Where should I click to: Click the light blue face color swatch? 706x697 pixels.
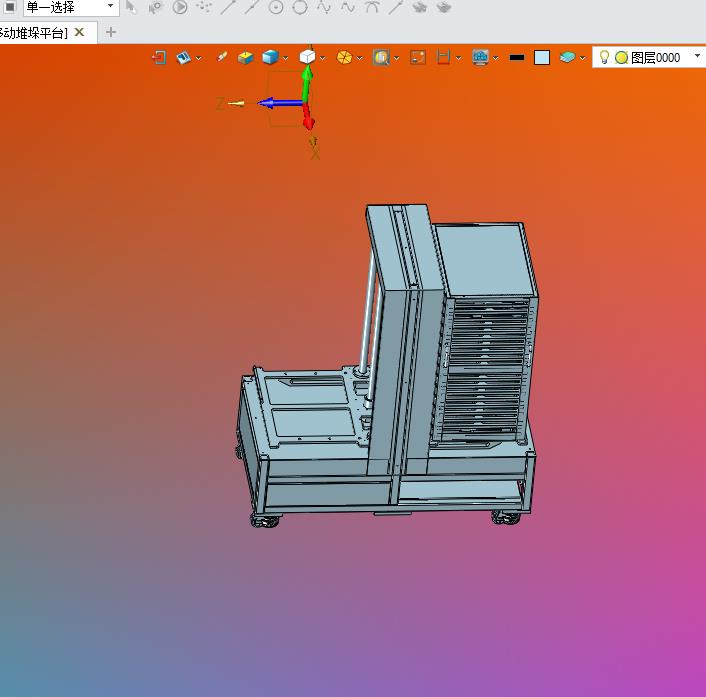(542, 58)
